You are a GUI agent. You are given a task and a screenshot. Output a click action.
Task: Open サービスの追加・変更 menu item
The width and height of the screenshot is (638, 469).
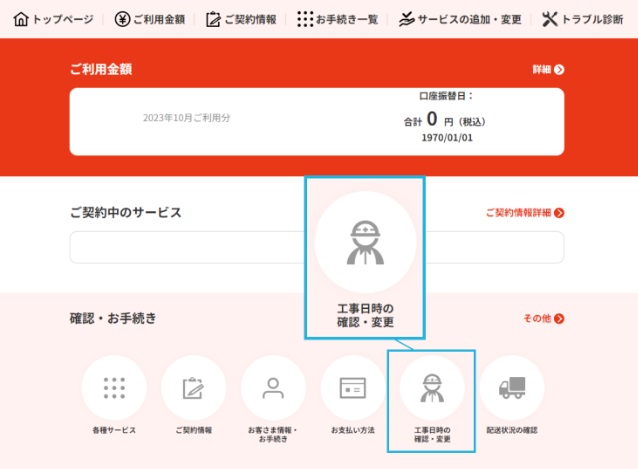pyautogui.click(x=460, y=19)
